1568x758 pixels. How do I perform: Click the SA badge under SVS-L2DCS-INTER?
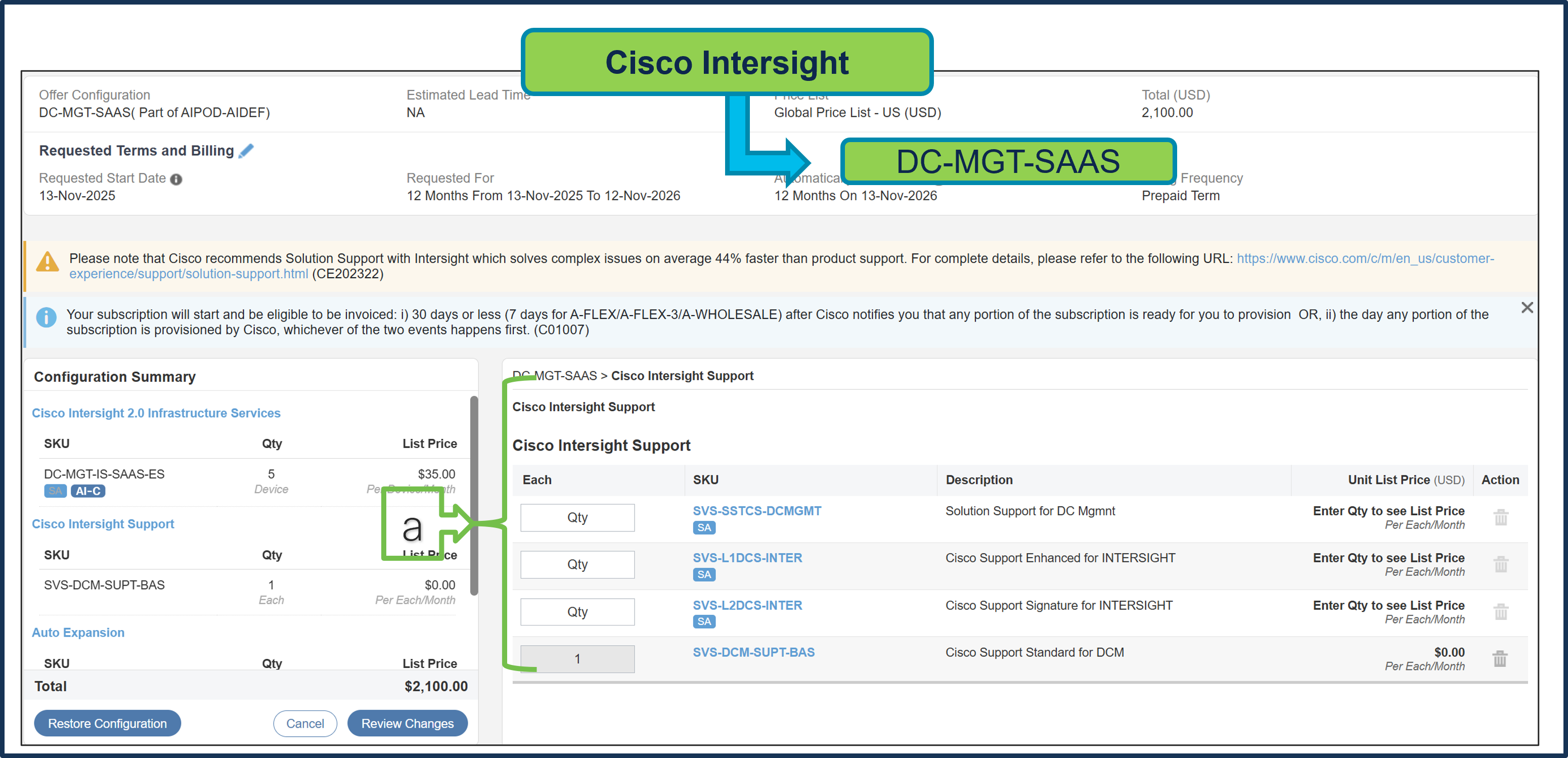pos(704,621)
